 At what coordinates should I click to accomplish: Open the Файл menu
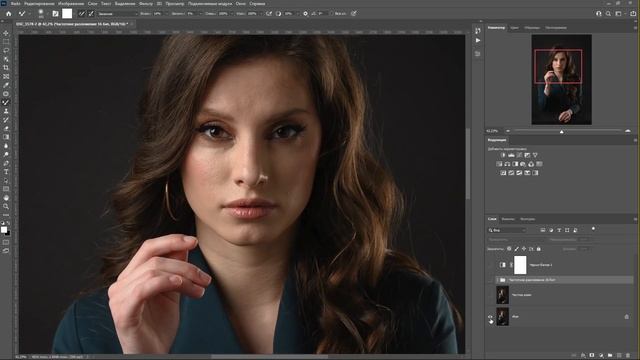point(16,4)
